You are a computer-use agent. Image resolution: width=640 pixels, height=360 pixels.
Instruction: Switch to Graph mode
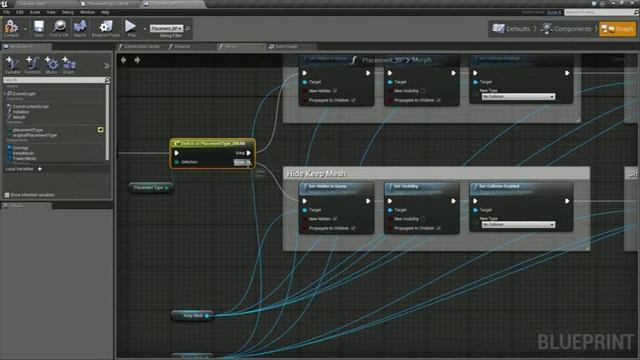(x=618, y=29)
